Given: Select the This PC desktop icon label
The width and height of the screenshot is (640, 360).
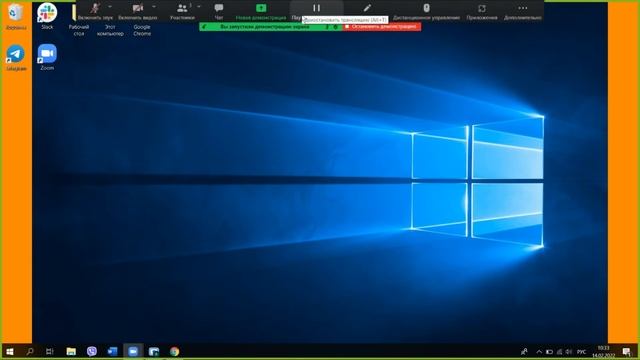Looking at the screenshot, I should click(x=110, y=30).
